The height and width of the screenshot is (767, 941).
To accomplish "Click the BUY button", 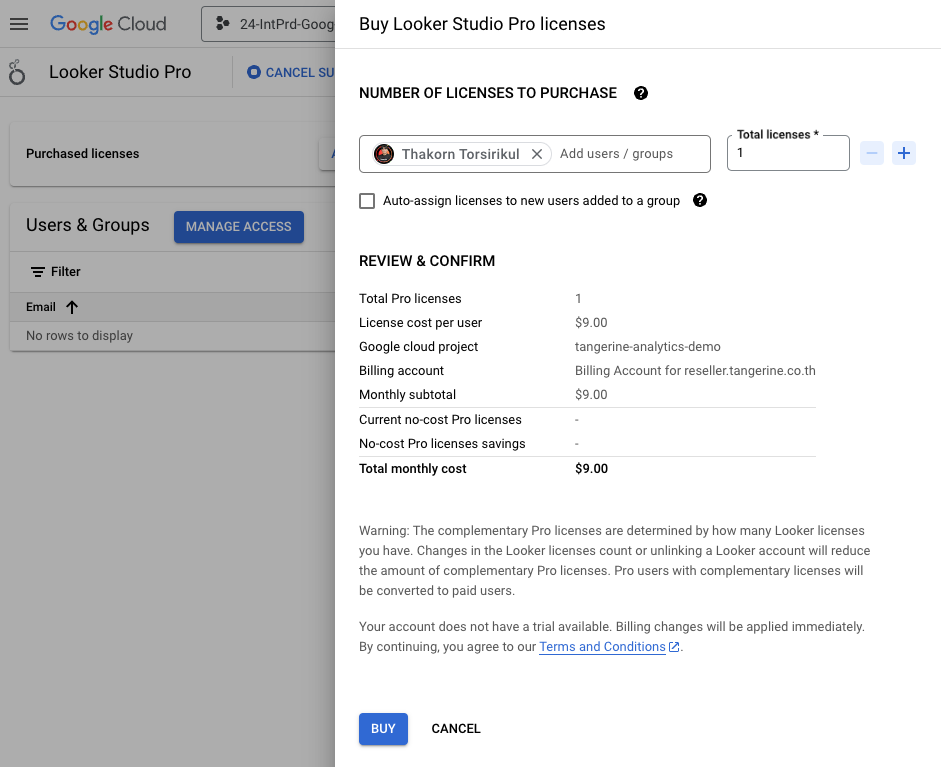I will [383, 729].
